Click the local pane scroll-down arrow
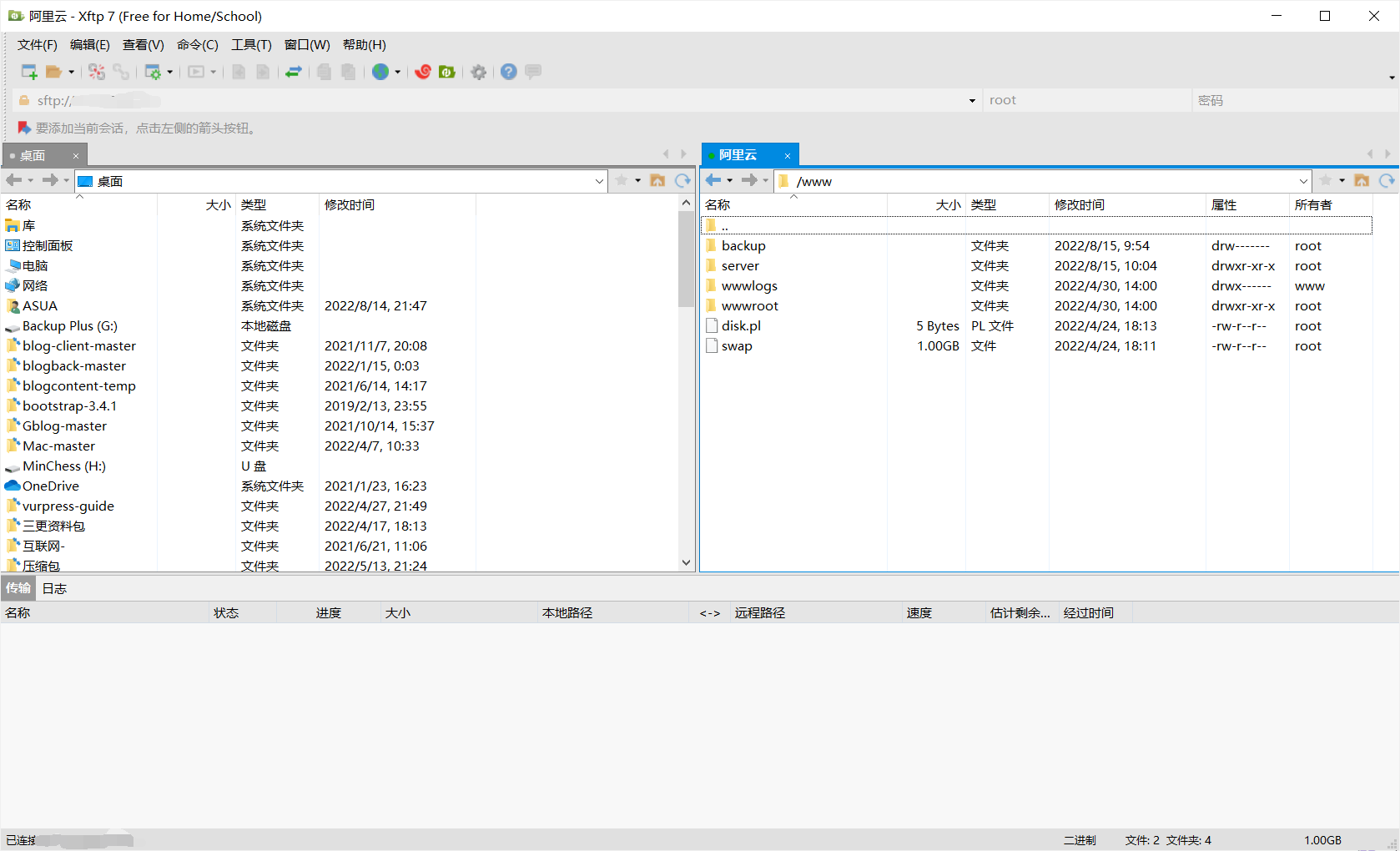Image resolution: width=1400 pixels, height=851 pixels. 686,563
